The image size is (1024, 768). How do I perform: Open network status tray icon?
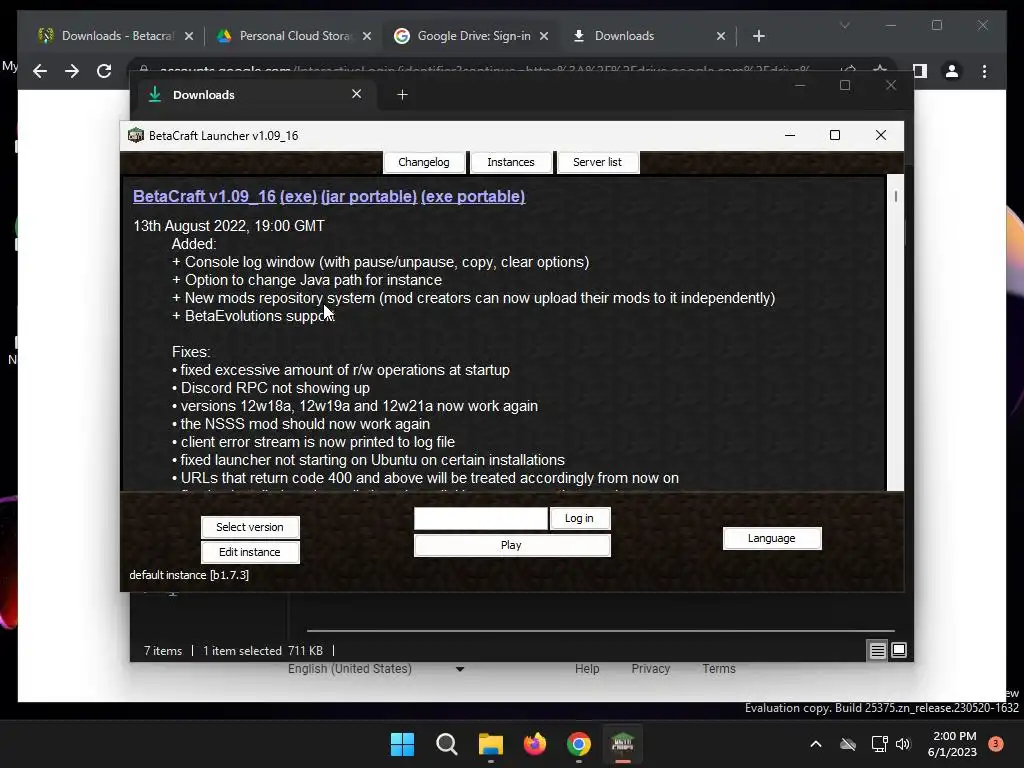click(880, 744)
